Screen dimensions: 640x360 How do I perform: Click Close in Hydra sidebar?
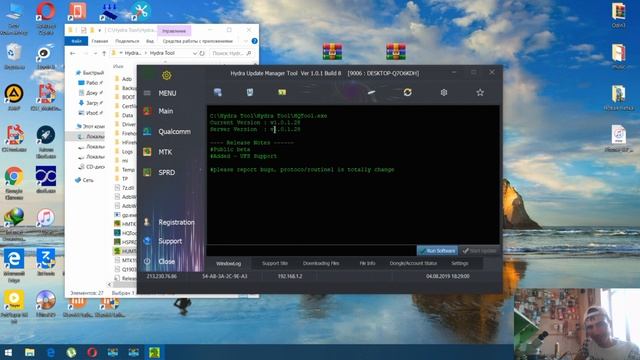click(x=167, y=261)
